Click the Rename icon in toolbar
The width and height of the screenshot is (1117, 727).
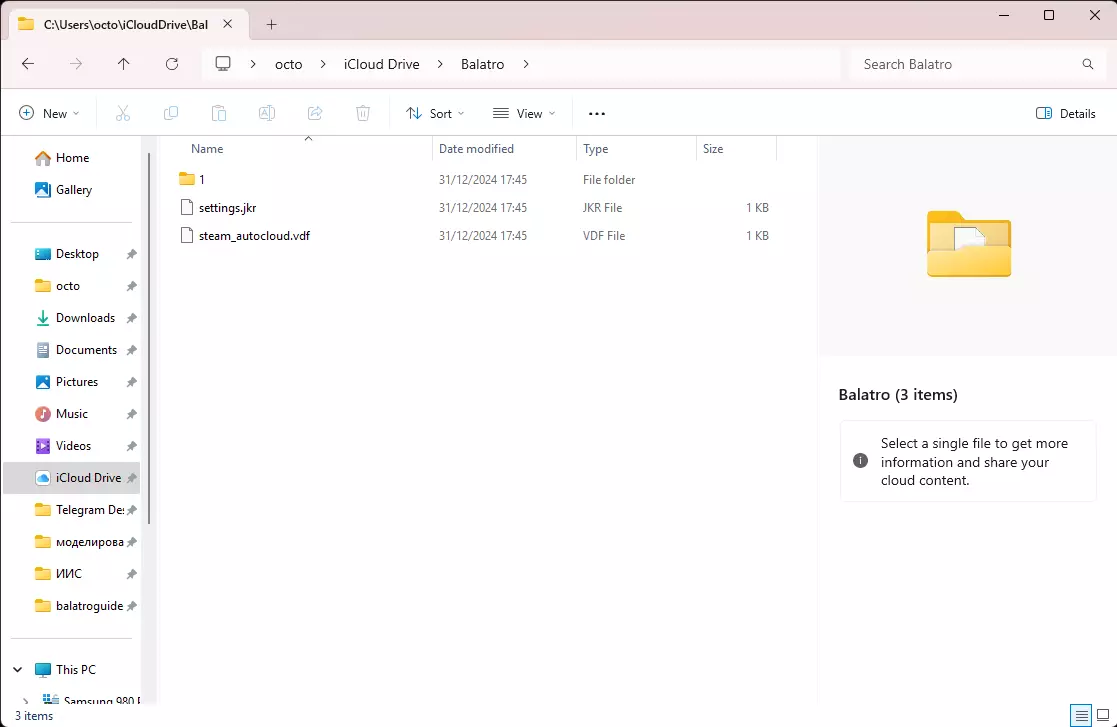tap(266, 113)
